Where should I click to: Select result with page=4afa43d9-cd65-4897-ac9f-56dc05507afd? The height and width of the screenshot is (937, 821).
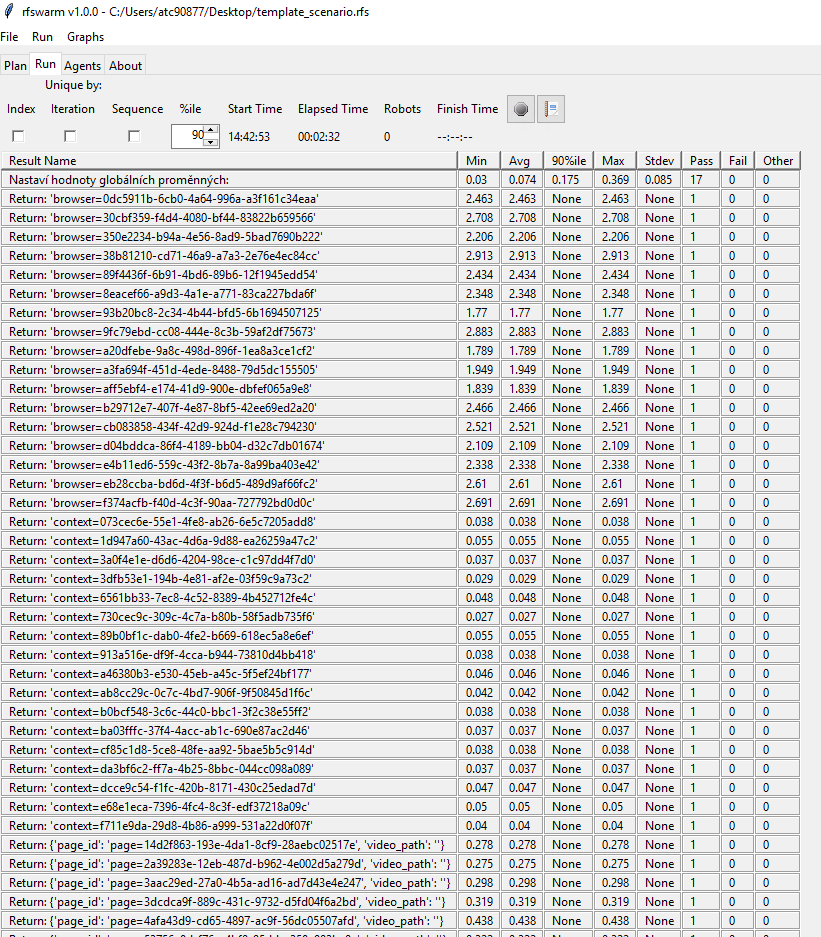[229, 921]
